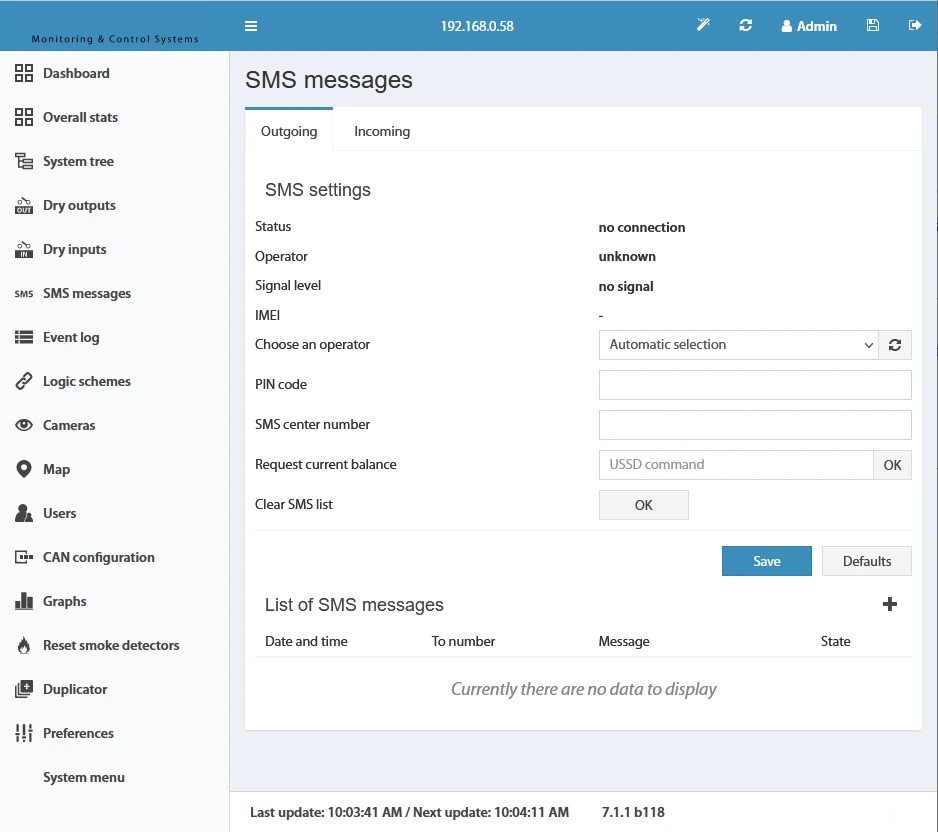The width and height of the screenshot is (938, 832).
Task: Go to Users page
Action: [x=60, y=513]
